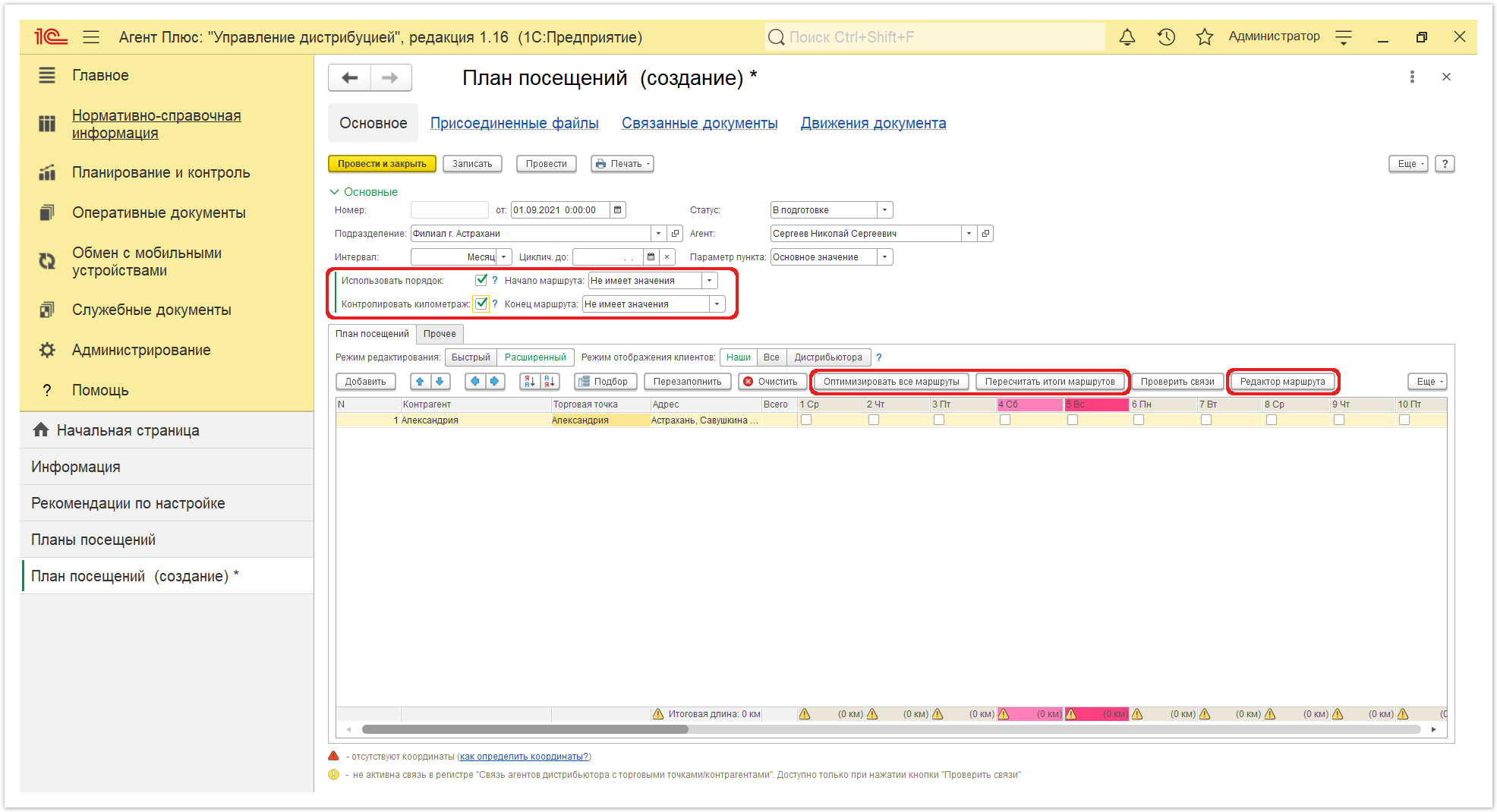Click the right arrow button in table toolbar

(x=495, y=382)
